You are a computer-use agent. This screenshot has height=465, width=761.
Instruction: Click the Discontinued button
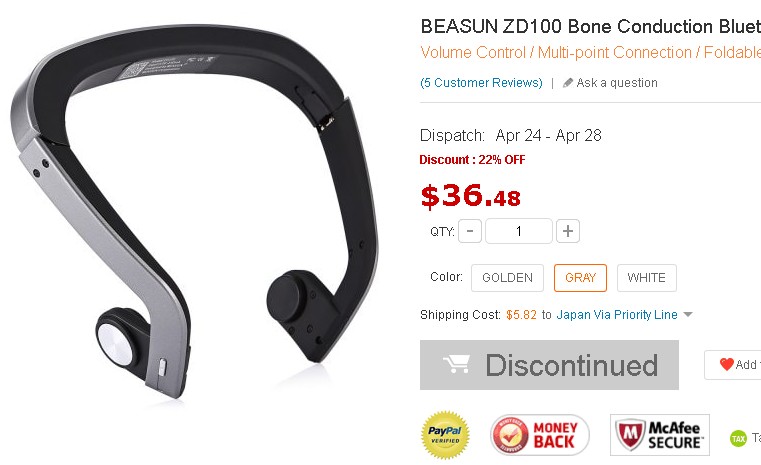tap(549, 365)
